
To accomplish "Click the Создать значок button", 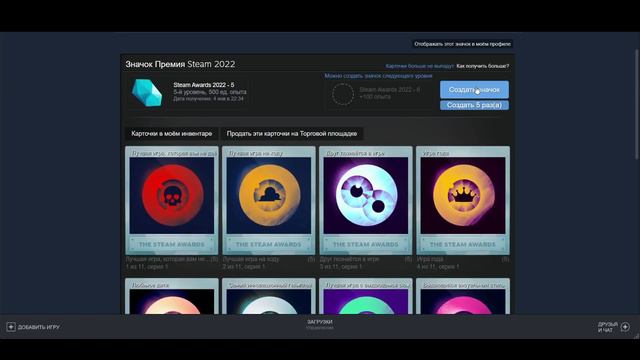I will [474, 89].
